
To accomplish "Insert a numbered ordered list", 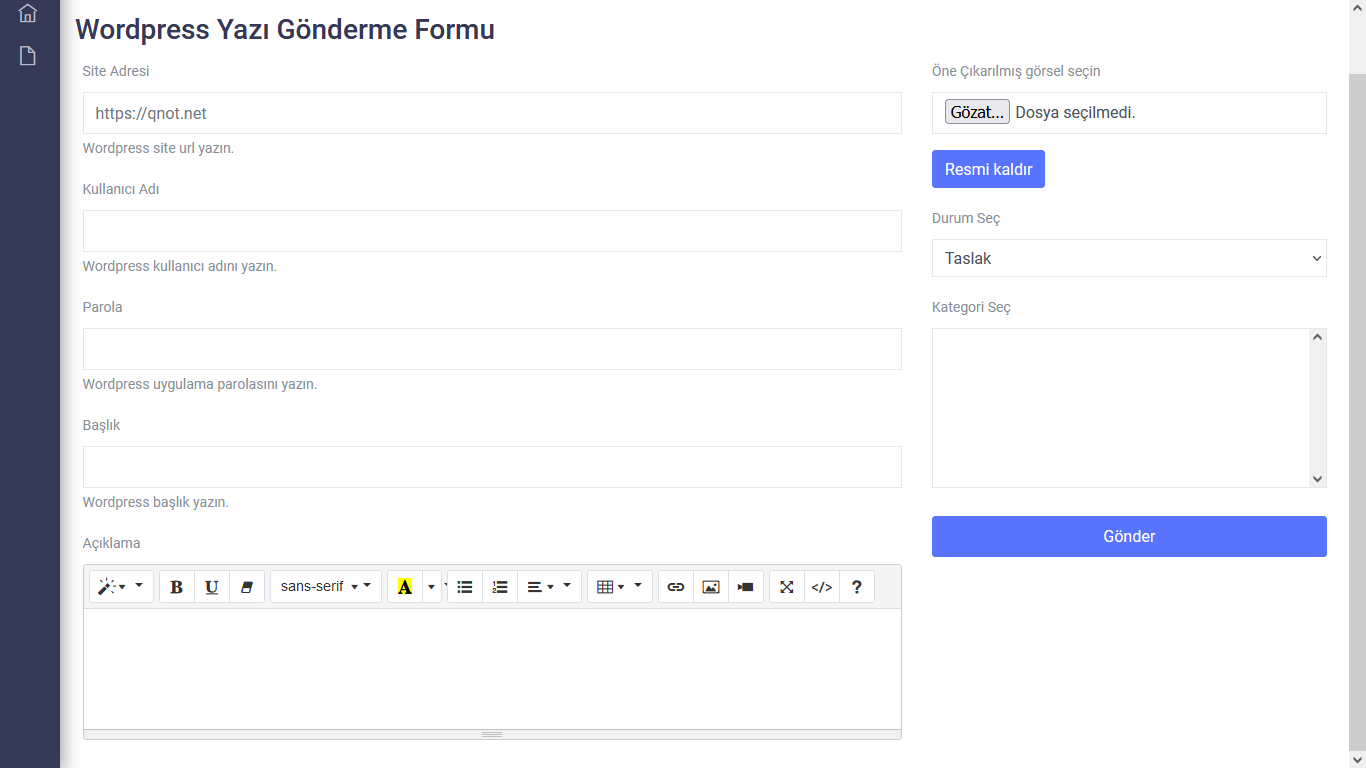I will 500,587.
